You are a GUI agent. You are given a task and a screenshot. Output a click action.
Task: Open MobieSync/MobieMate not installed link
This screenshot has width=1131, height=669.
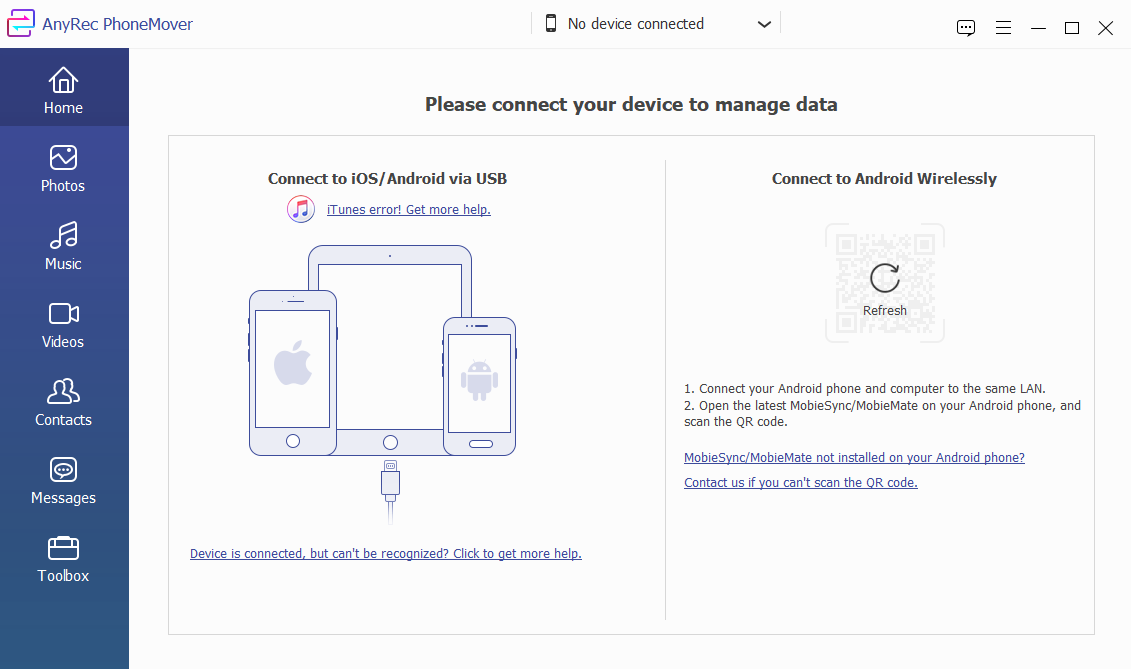click(x=854, y=458)
